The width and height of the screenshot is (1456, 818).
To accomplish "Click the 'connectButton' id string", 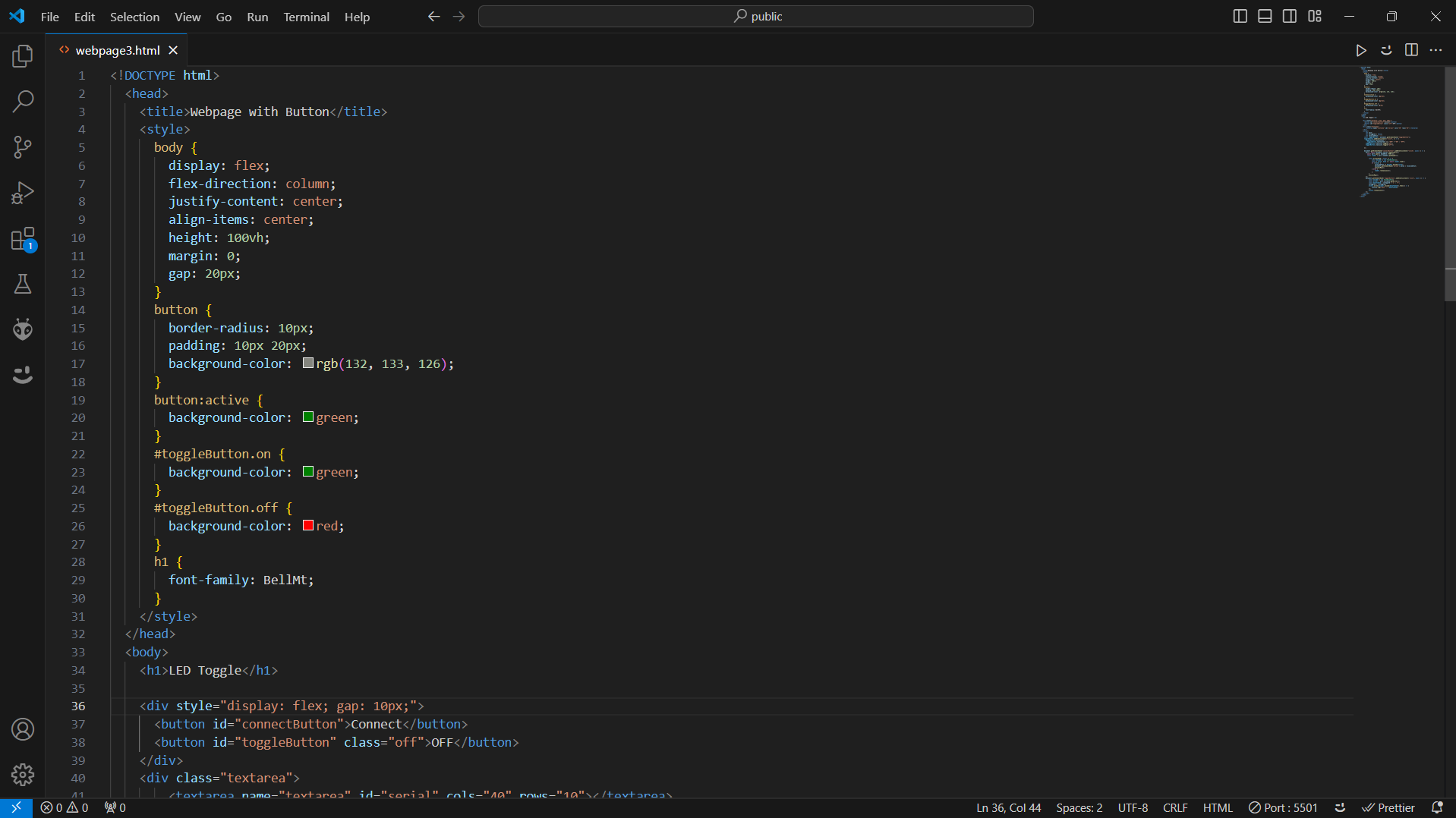I will (x=288, y=724).
